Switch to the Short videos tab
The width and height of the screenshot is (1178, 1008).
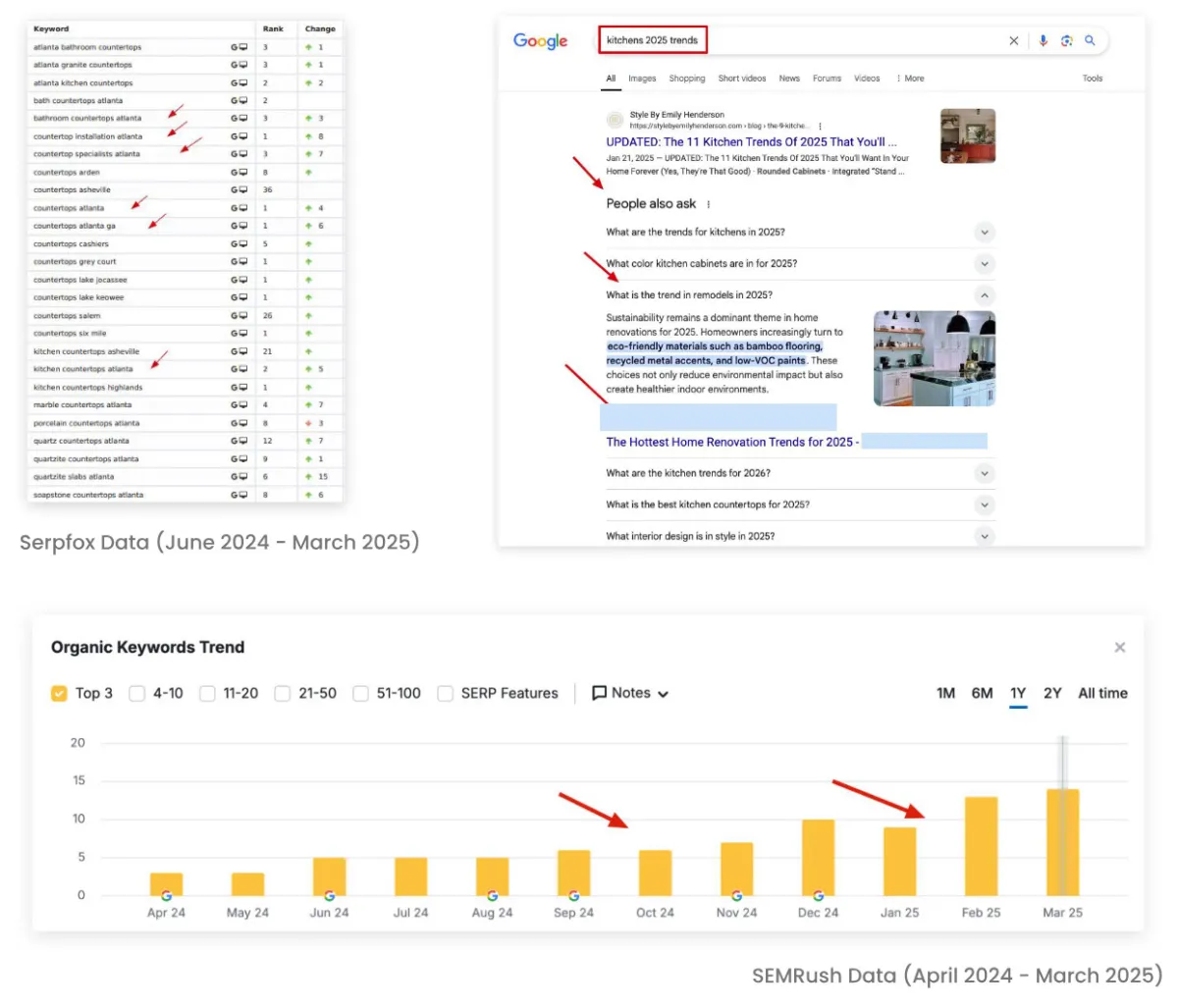(742, 79)
